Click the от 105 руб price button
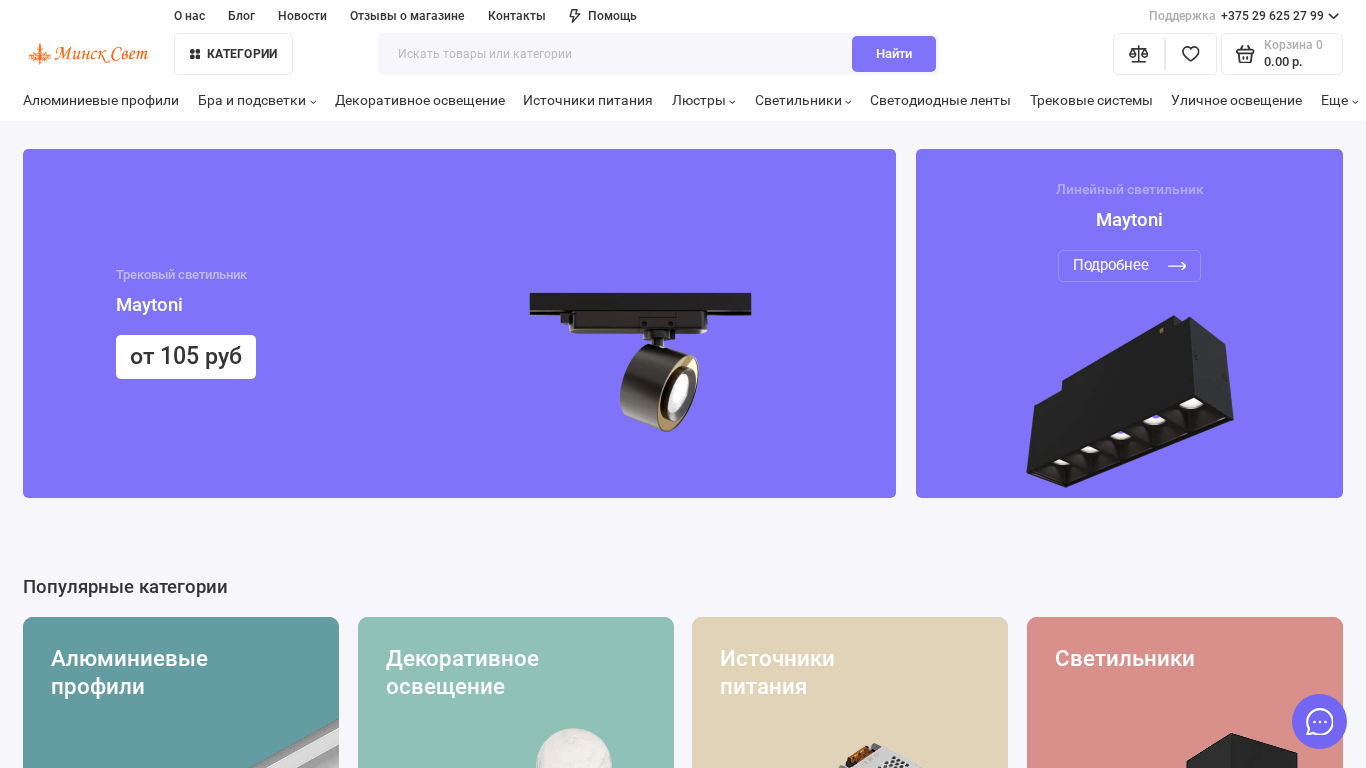The width and height of the screenshot is (1366, 768). point(186,357)
